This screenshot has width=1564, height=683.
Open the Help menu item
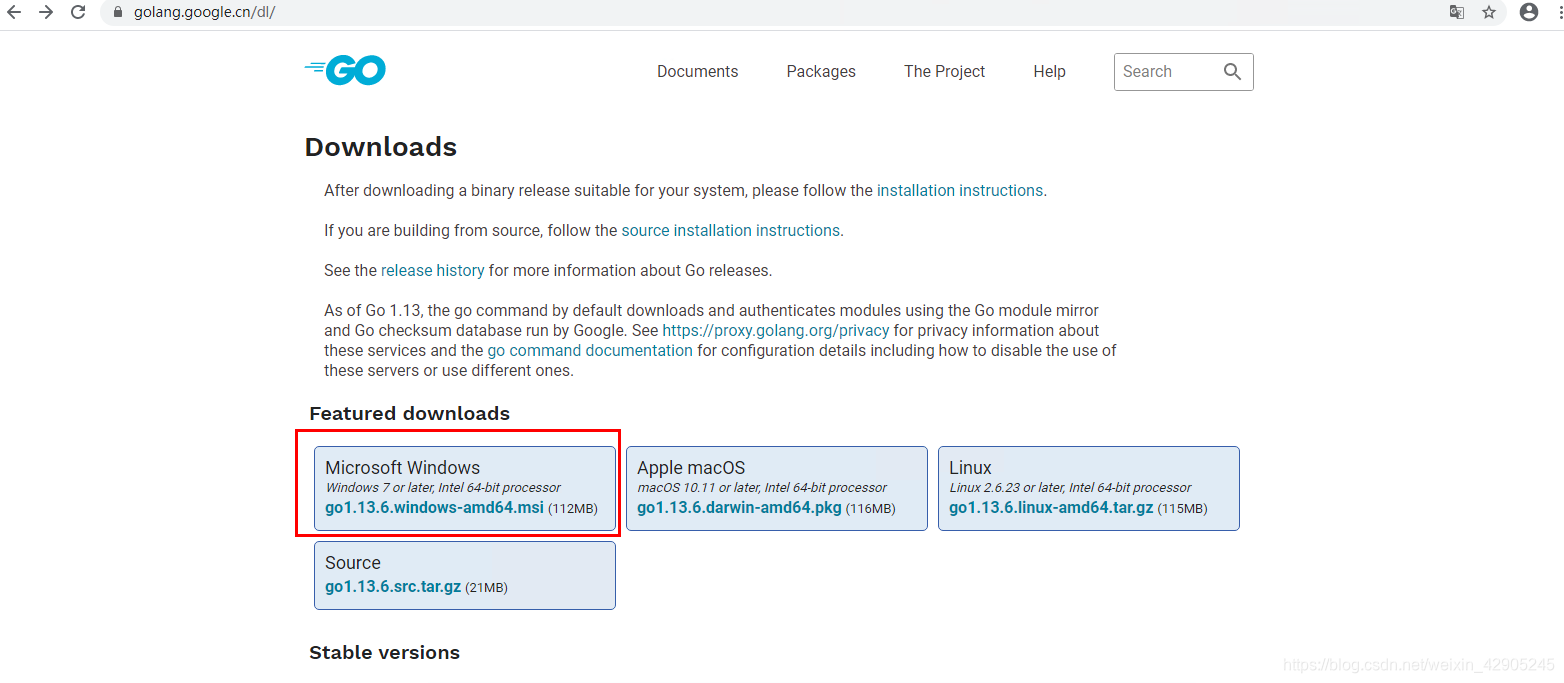(1049, 71)
